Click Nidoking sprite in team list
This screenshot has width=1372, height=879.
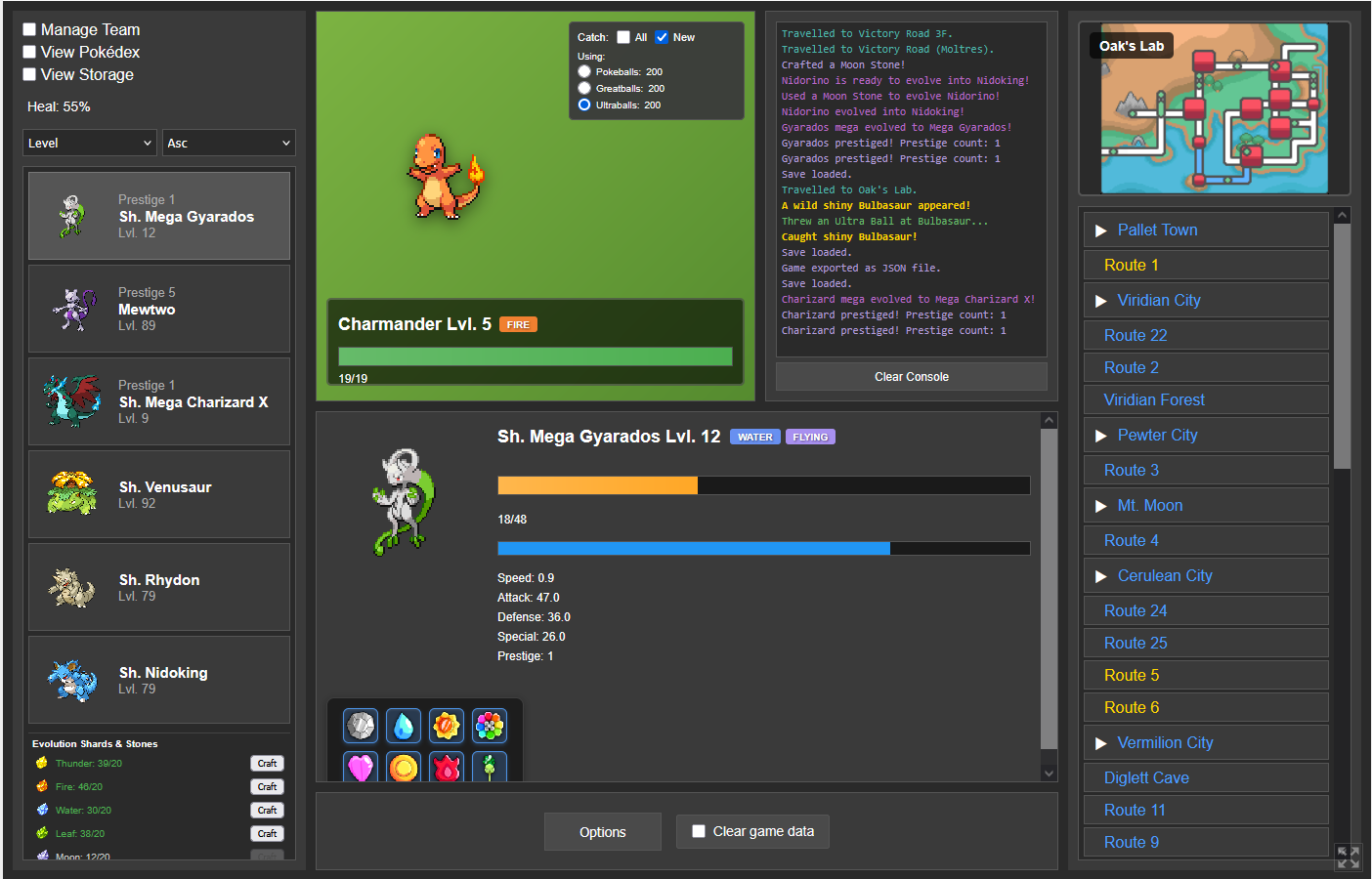tap(72, 680)
